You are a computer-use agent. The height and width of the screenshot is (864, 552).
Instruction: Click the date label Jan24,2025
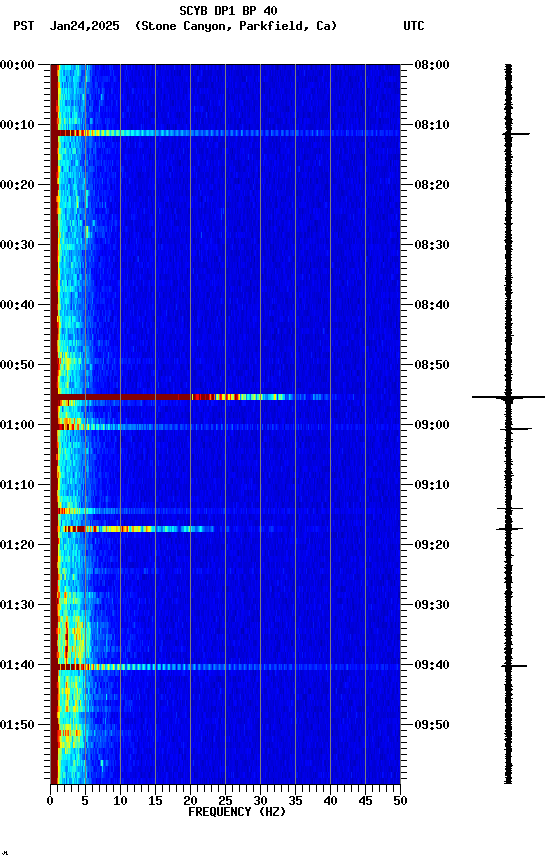coord(84,26)
